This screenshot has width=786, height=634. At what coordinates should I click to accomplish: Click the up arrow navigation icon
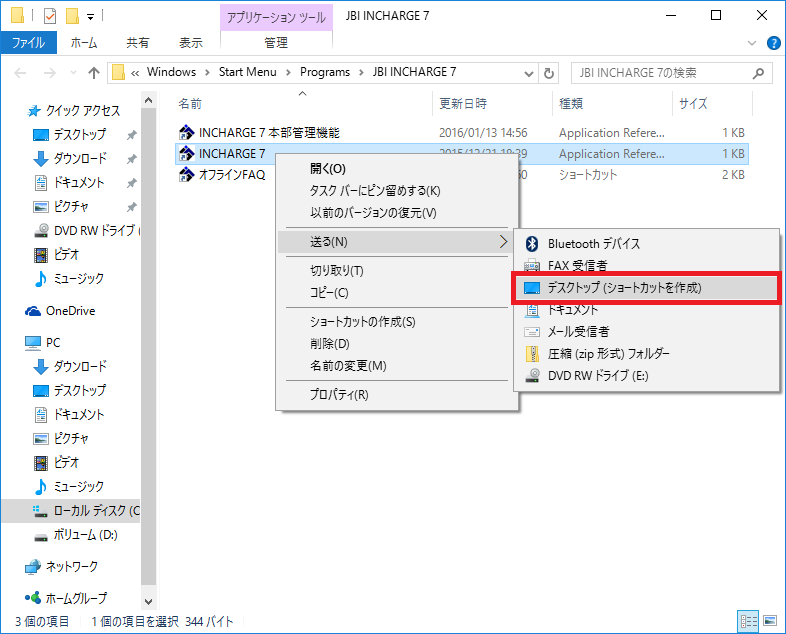coord(94,73)
